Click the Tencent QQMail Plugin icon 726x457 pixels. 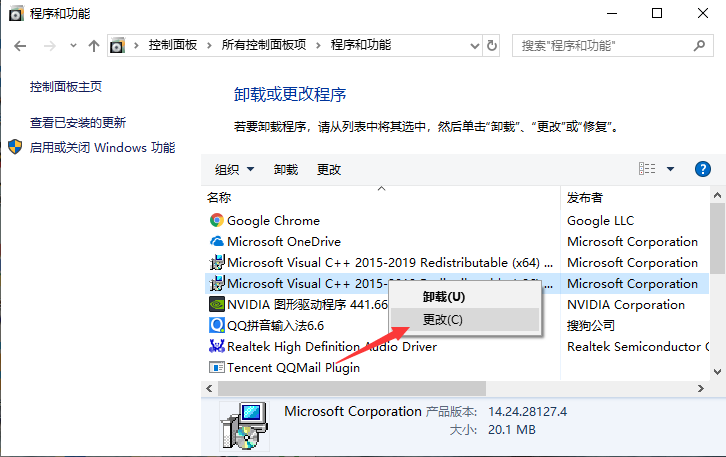pos(216,368)
